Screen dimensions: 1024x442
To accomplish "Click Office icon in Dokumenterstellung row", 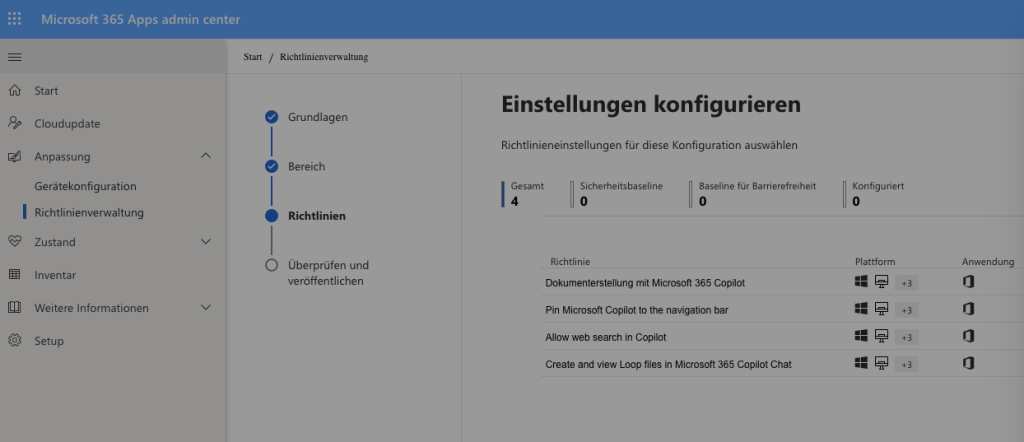I will [x=968, y=281].
